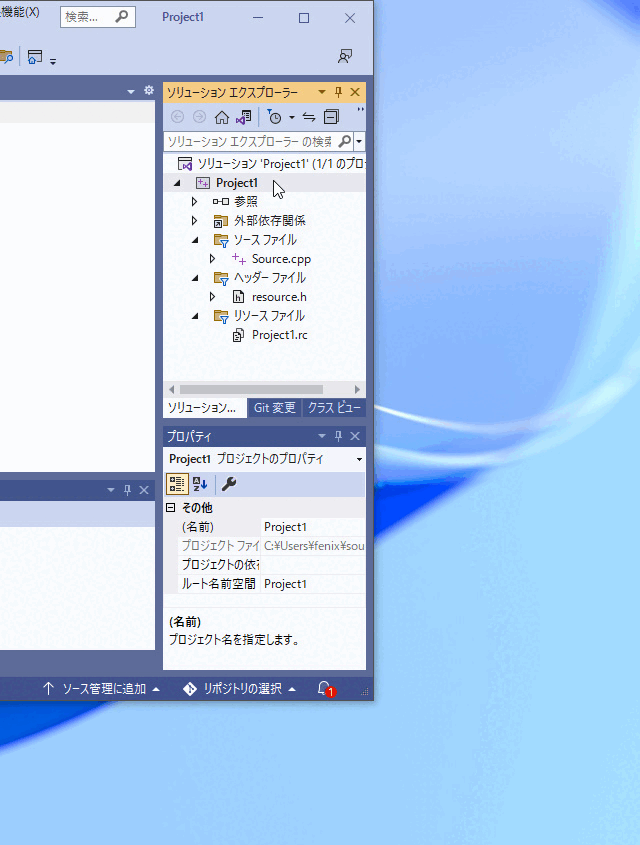Click the ソース ファイル filter folder icon
Image resolution: width=640 pixels, height=845 pixels.
(x=221, y=240)
